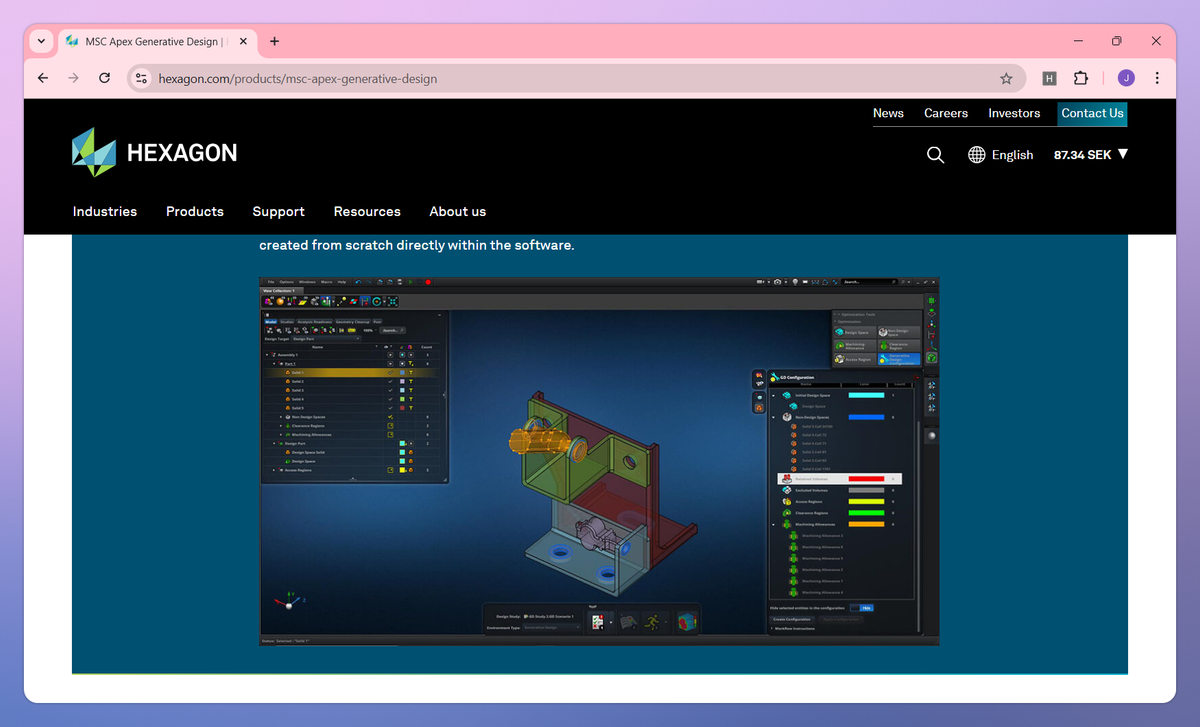Open the tab search chevron

pyautogui.click(x=41, y=41)
